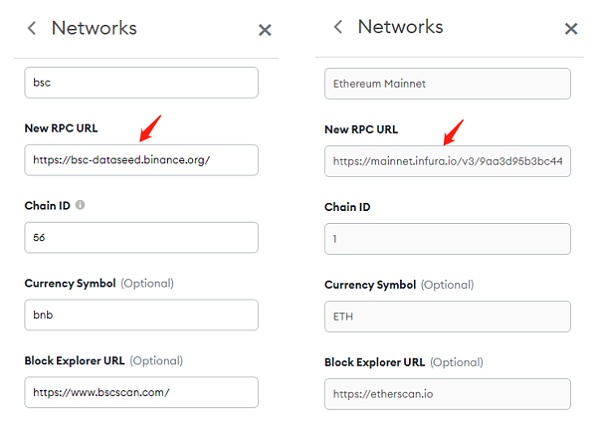Viewport: 600px width, 438px height.
Task: Click the Networks heading in the left panel
Action: (94, 28)
